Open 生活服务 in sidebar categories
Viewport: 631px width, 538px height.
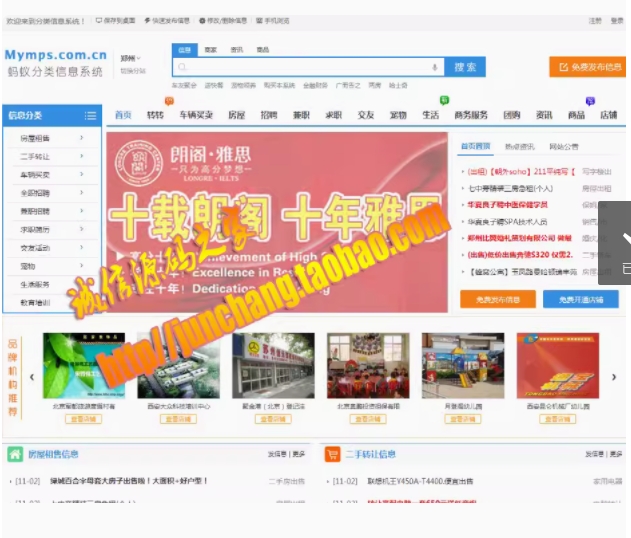click(x=35, y=284)
